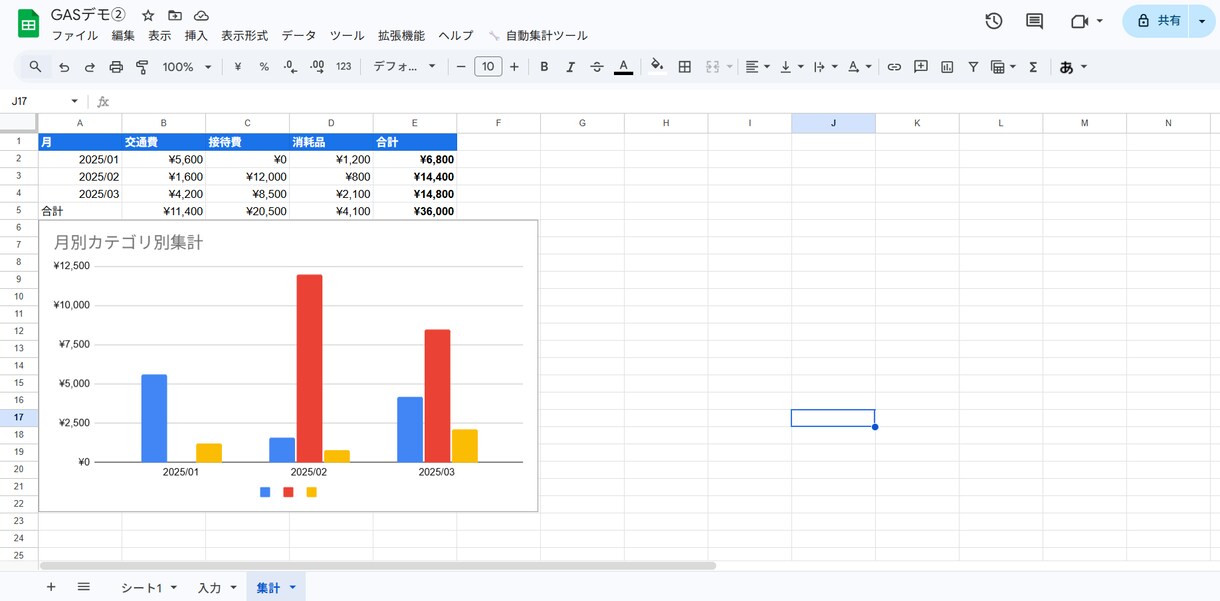Increase font size with plus button

514,67
